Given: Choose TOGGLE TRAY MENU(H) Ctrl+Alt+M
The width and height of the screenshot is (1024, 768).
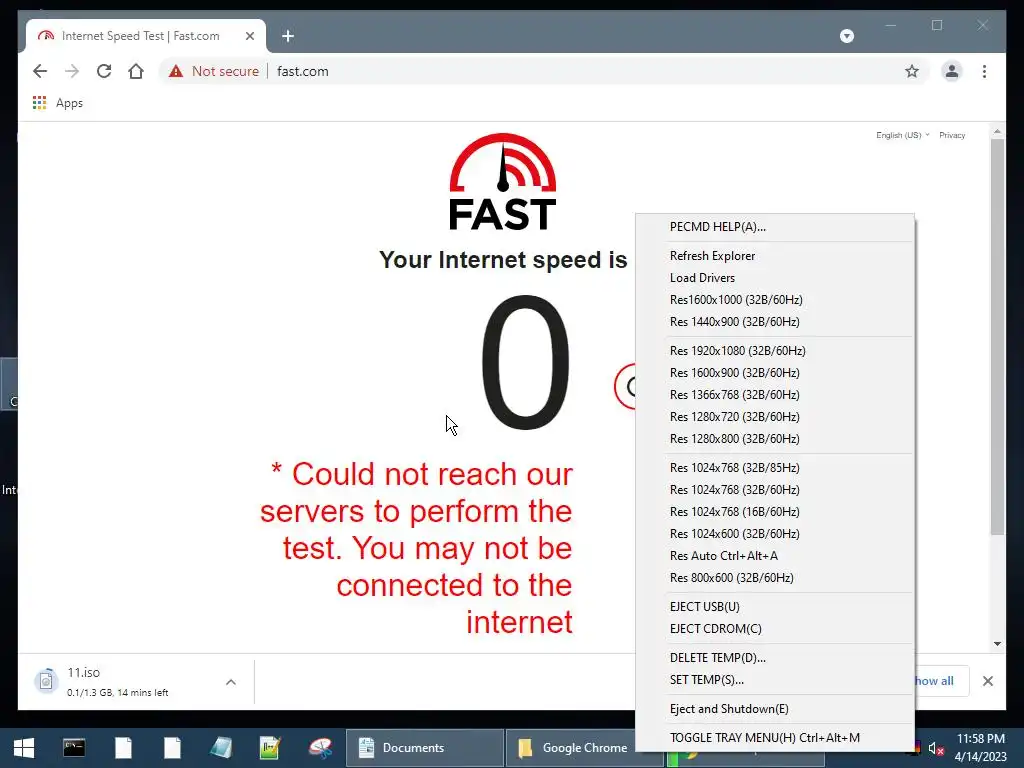Looking at the screenshot, I should tap(775, 738).
